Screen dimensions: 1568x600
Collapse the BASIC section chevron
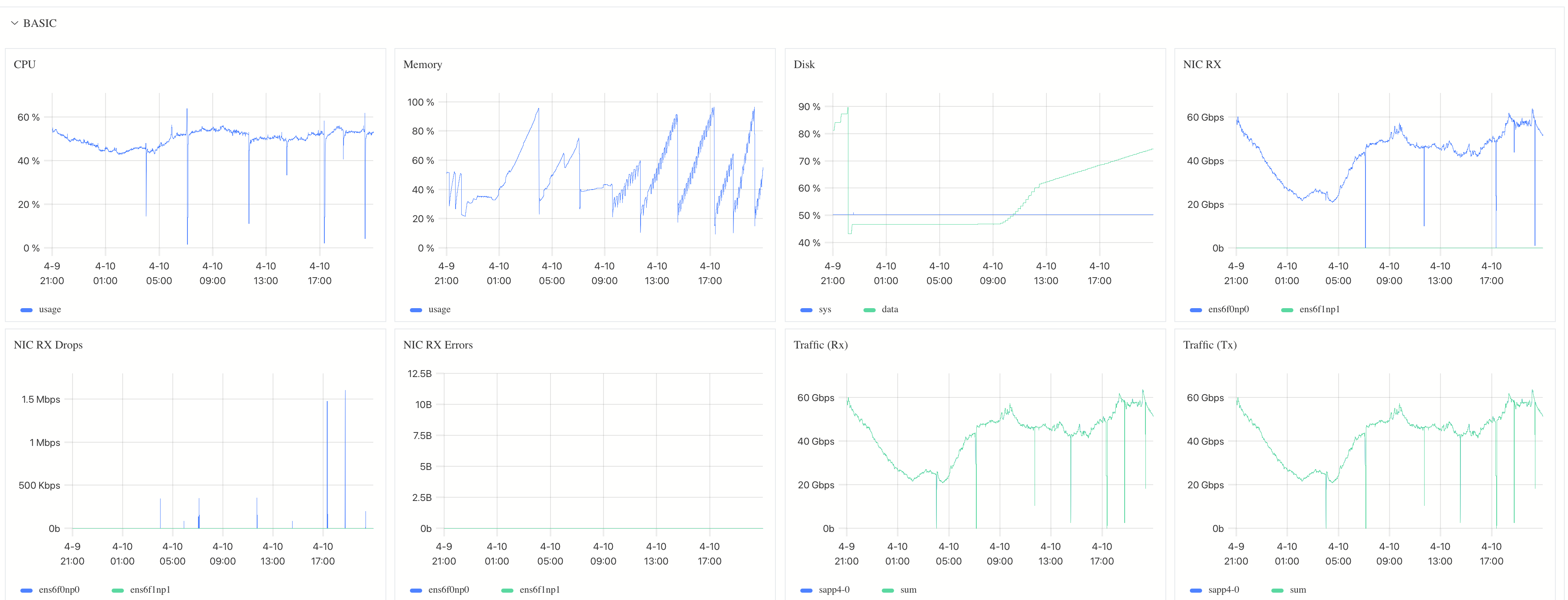point(15,23)
